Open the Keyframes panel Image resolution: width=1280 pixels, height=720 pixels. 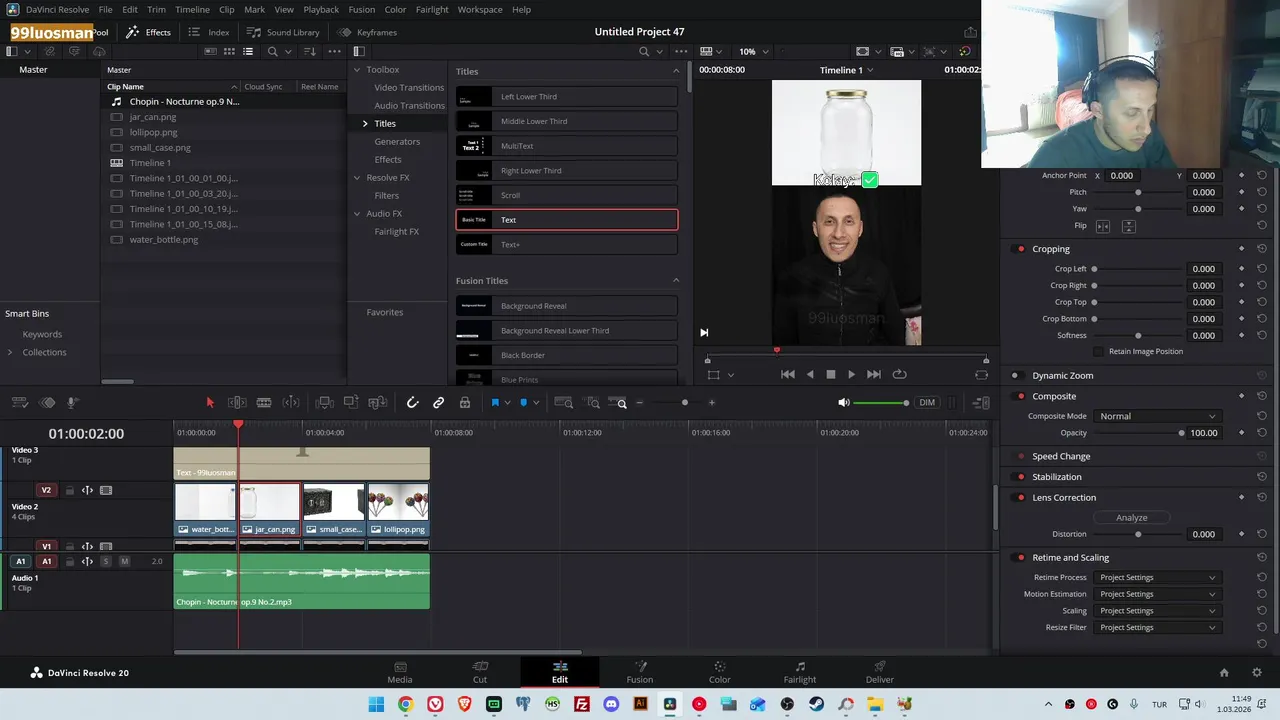[x=367, y=32]
